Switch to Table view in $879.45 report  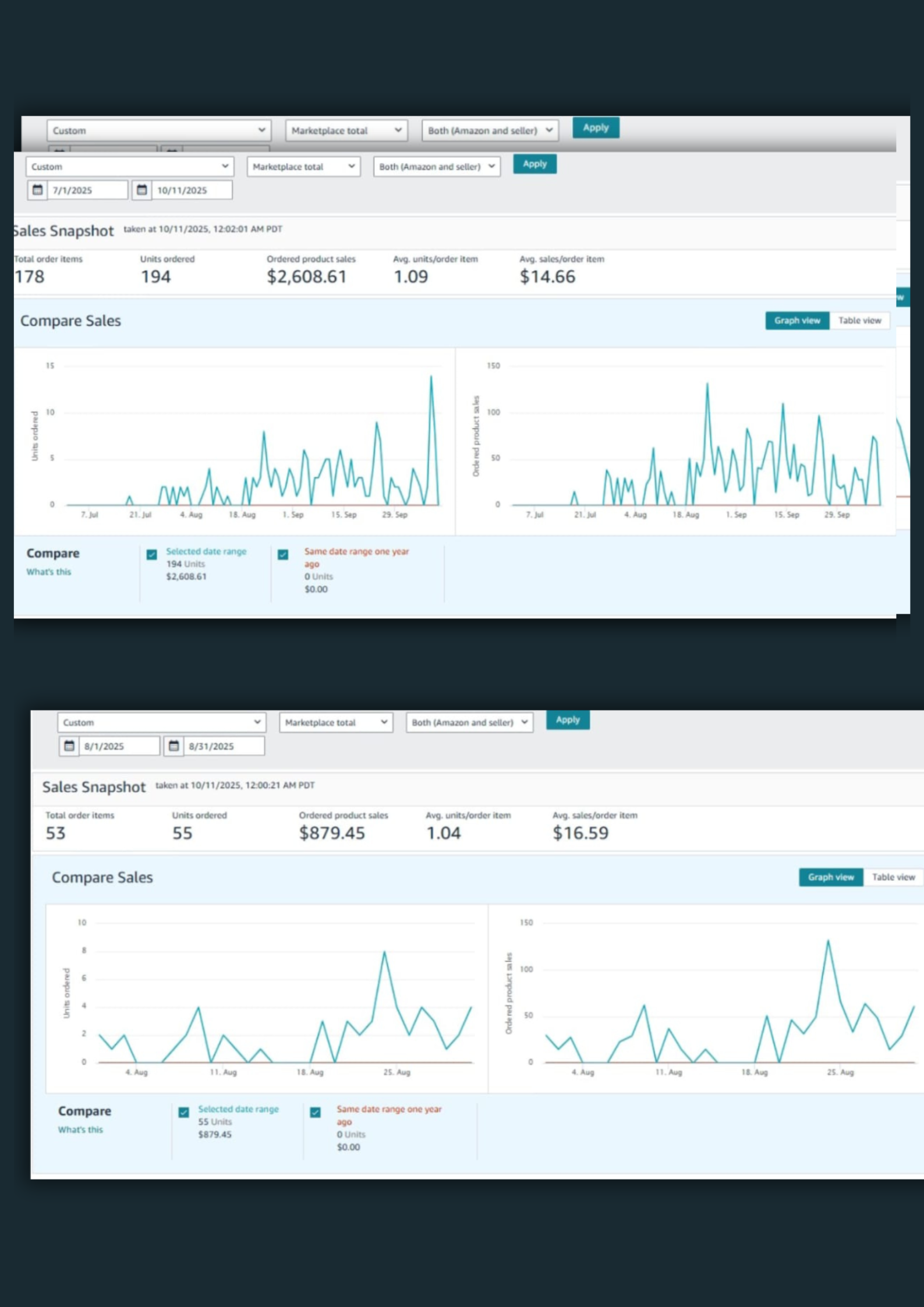click(893, 877)
